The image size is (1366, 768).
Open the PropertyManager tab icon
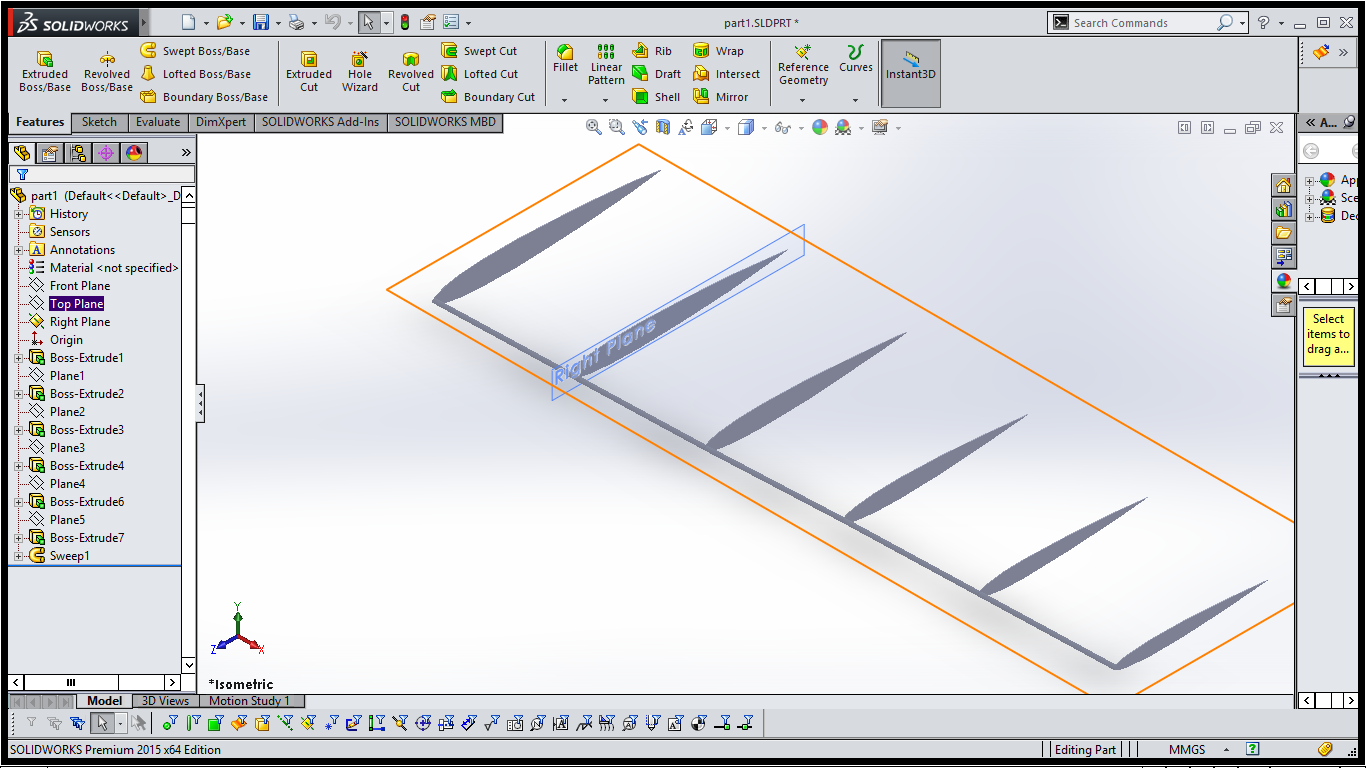(x=49, y=153)
